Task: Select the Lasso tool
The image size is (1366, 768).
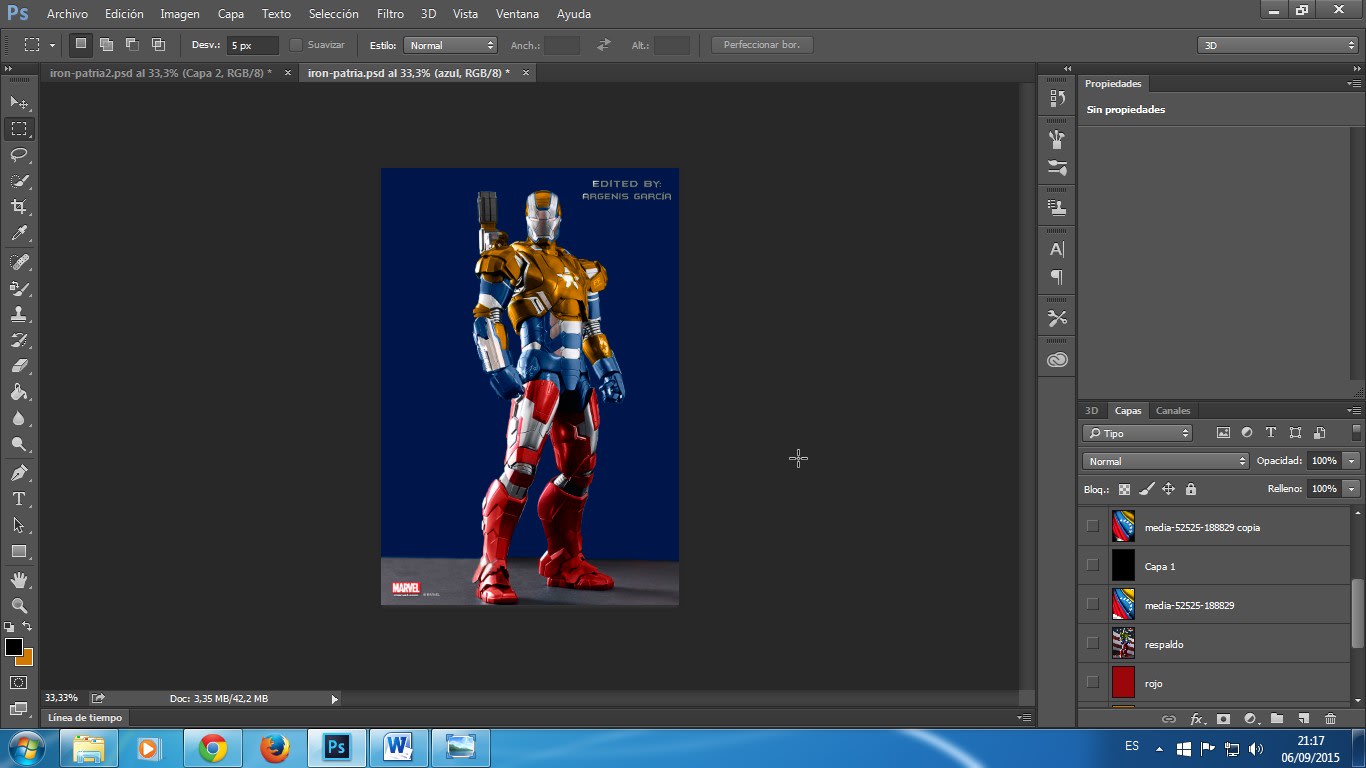Action: click(x=19, y=154)
